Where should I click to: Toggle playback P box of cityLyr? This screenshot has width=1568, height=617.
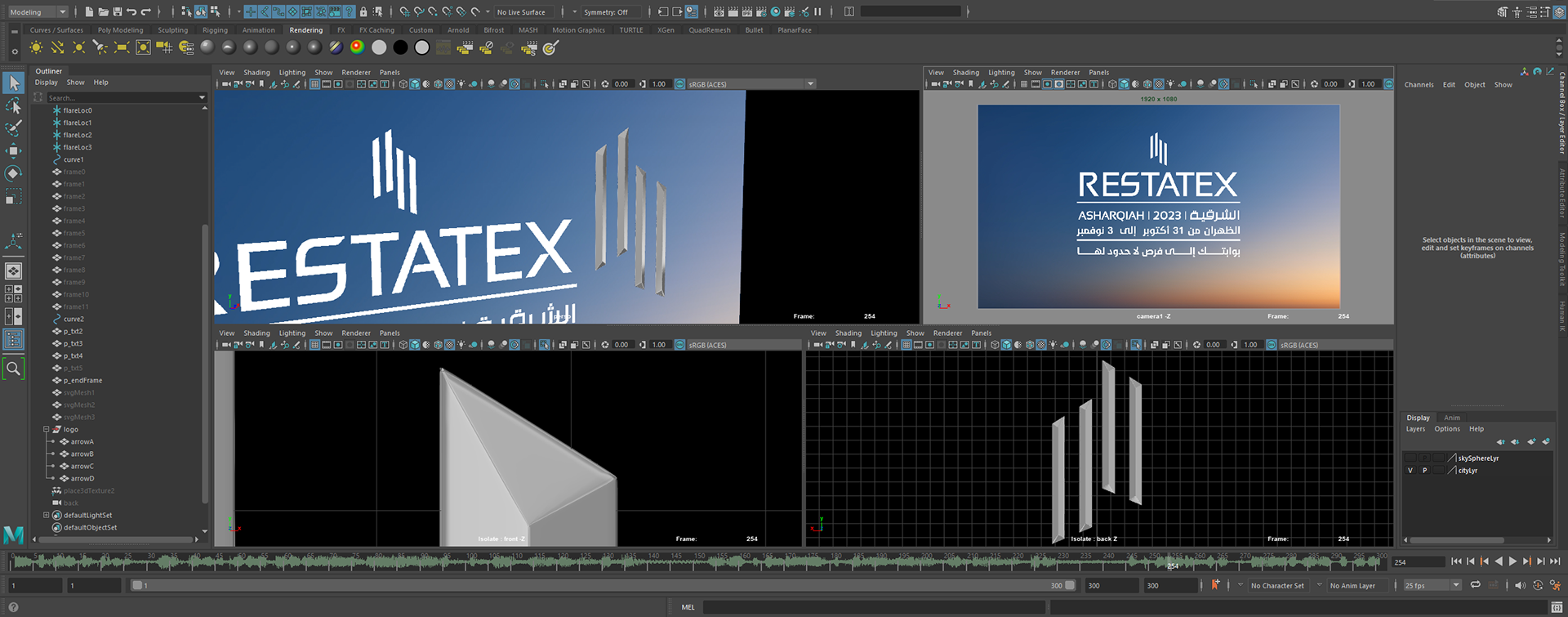[1425, 471]
